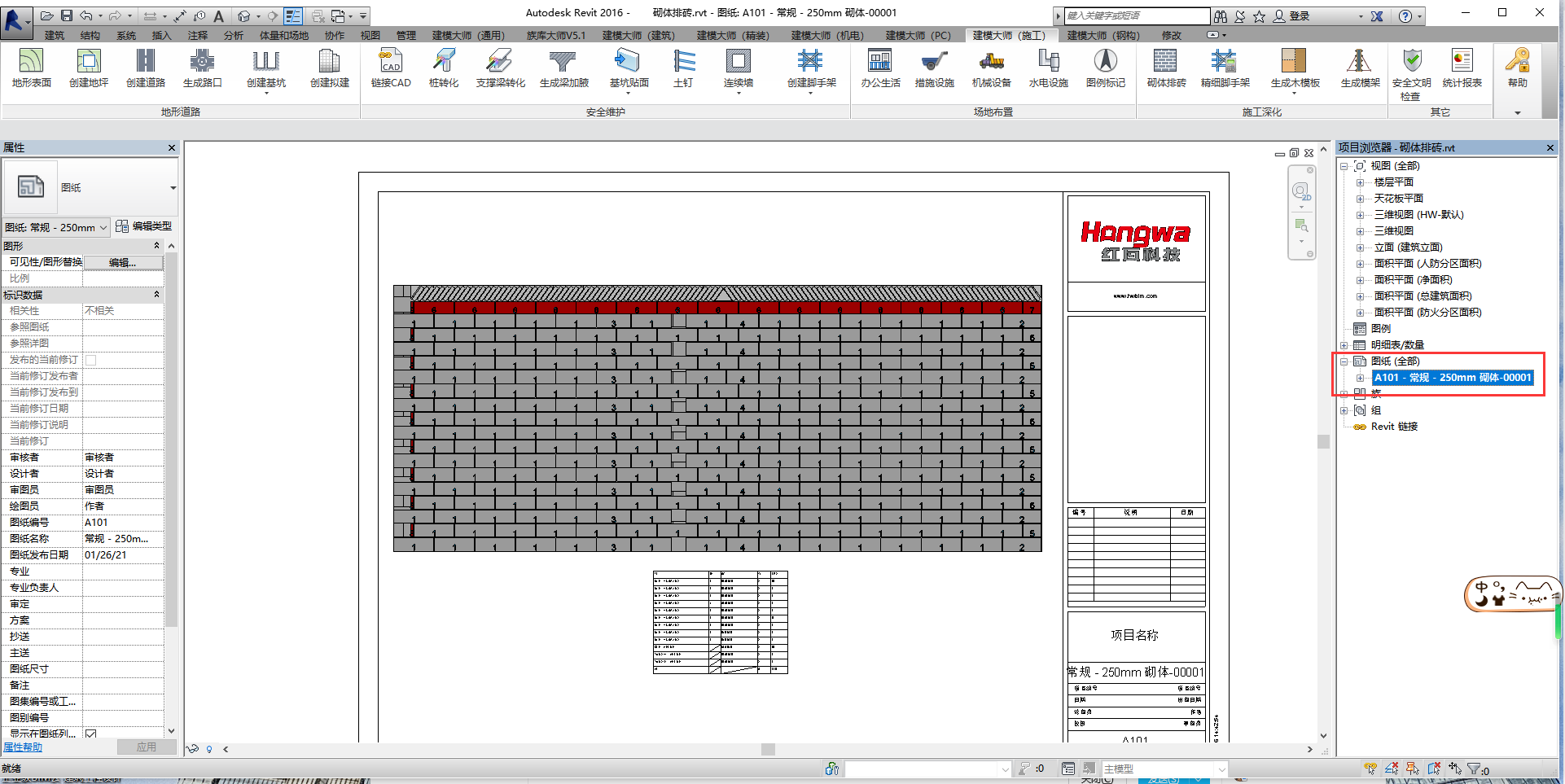Screen dimensions: 1565x784
Task: Expand the 立面 (建筑立面) node
Action: 1360,247
